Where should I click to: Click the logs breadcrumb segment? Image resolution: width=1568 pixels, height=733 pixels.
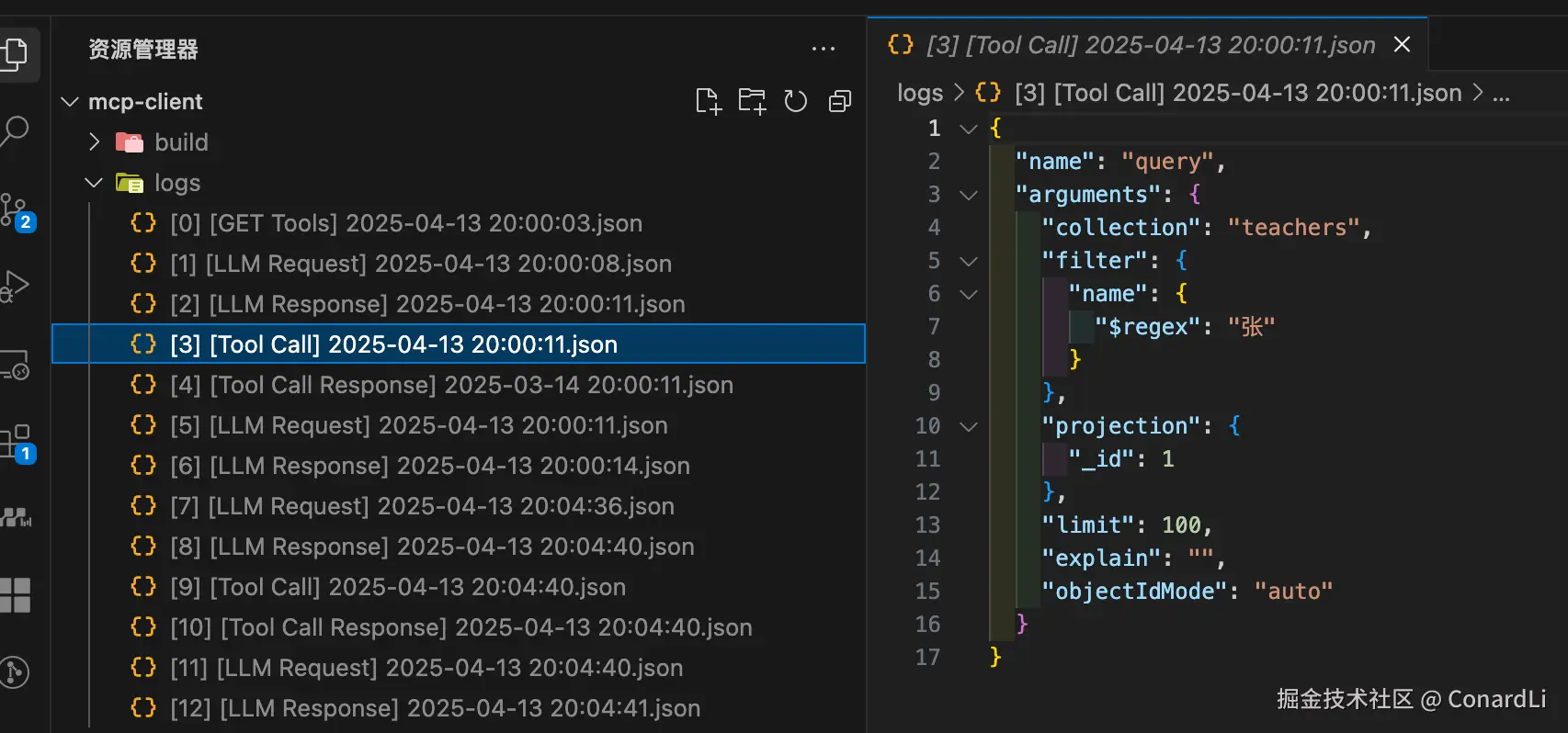point(919,93)
